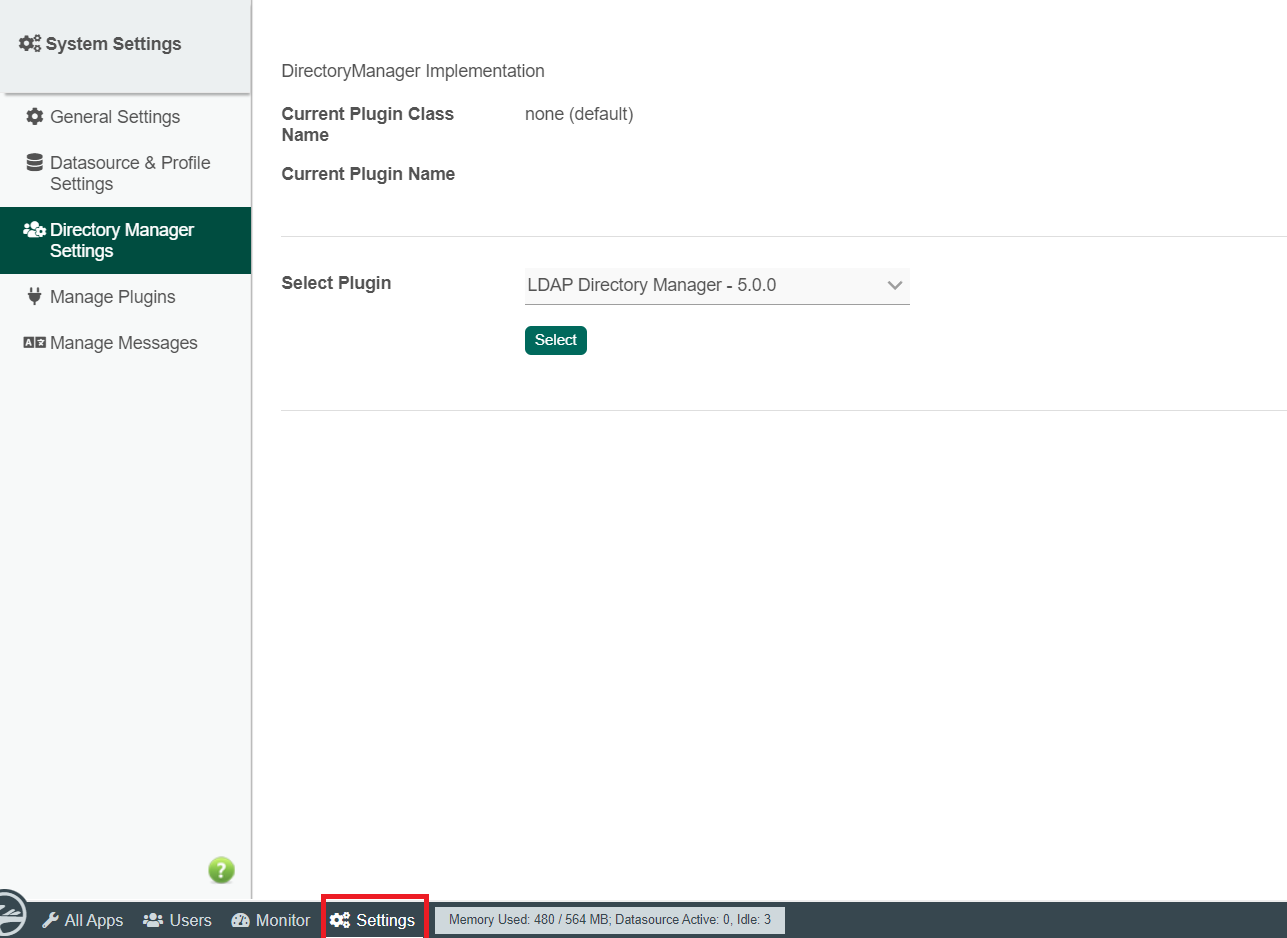This screenshot has height=938, width=1287.
Task: Expand the LDAP Directory Manager dropdown chevron
Action: [895, 286]
